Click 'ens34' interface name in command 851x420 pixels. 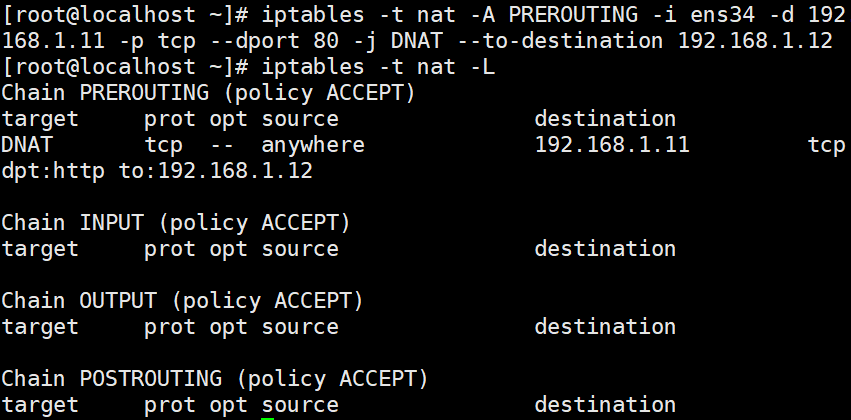coord(722,15)
